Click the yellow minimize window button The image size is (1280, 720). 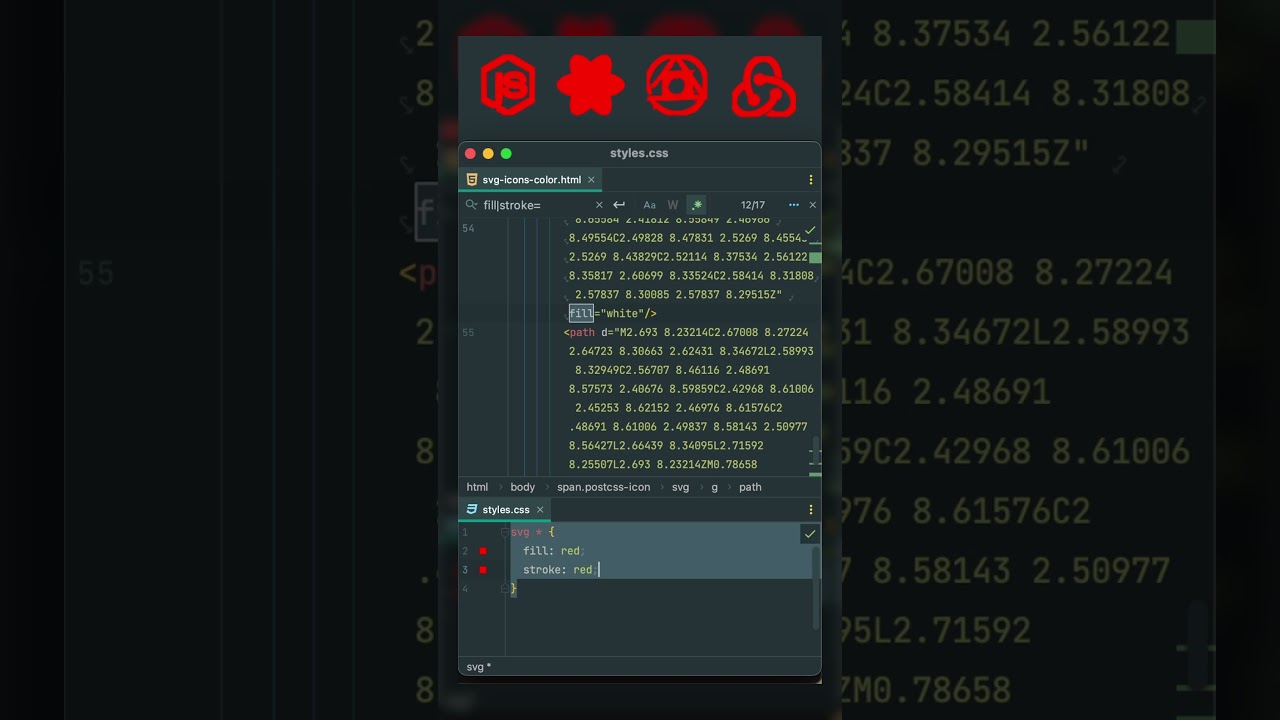488,153
